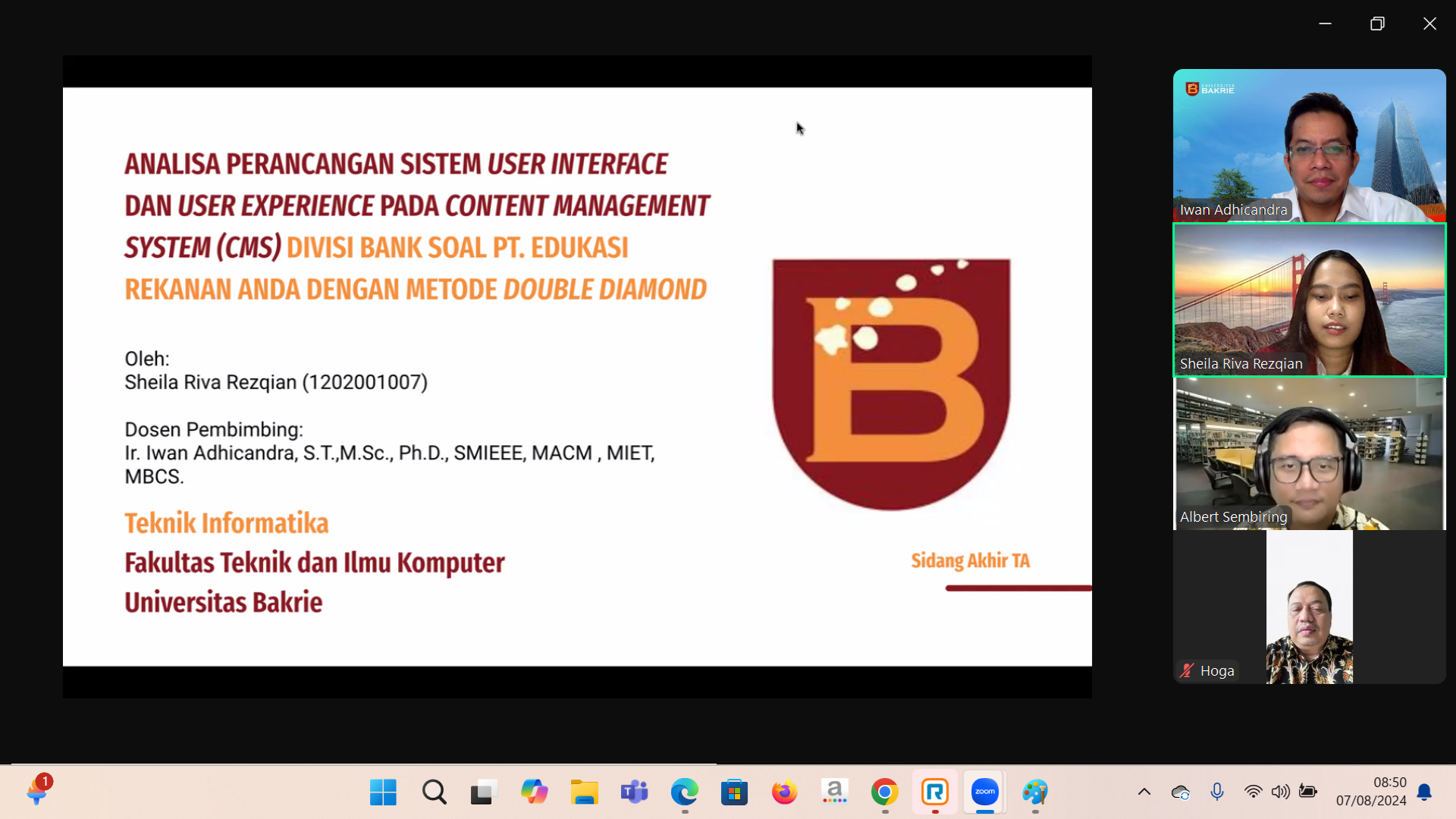Click 'Universitas Bakrie' text on the slide
The height and width of the screenshot is (819, 1456).
pos(224,602)
